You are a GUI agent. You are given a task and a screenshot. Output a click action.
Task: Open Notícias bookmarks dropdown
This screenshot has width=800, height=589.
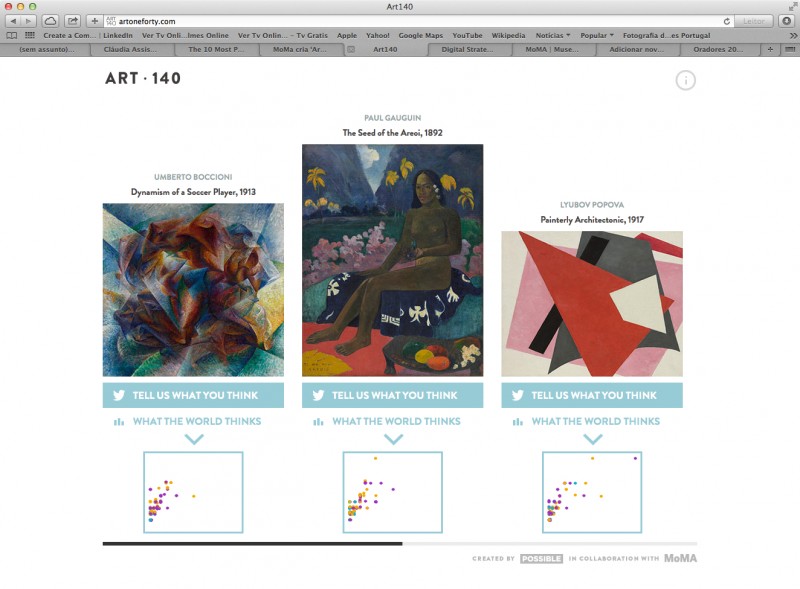coord(553,35)
